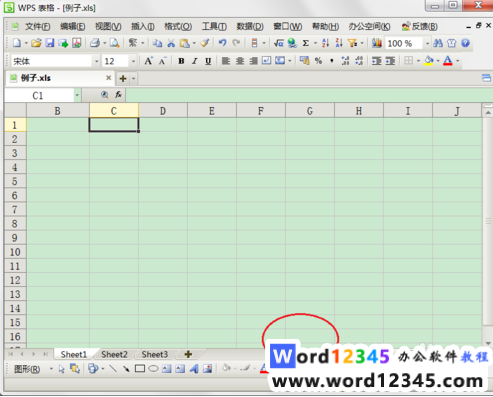The height and width of the screenshot is (397, 493).
Task: Open the zoom 100 % dropdown
Action: pos(427,43)
